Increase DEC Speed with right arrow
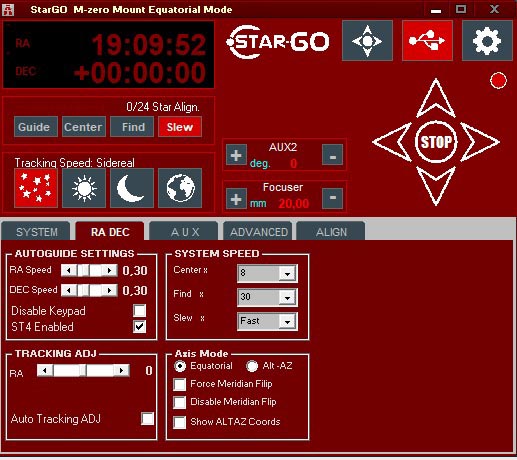This screenshot has width=517, height=460. coord(109,290)
